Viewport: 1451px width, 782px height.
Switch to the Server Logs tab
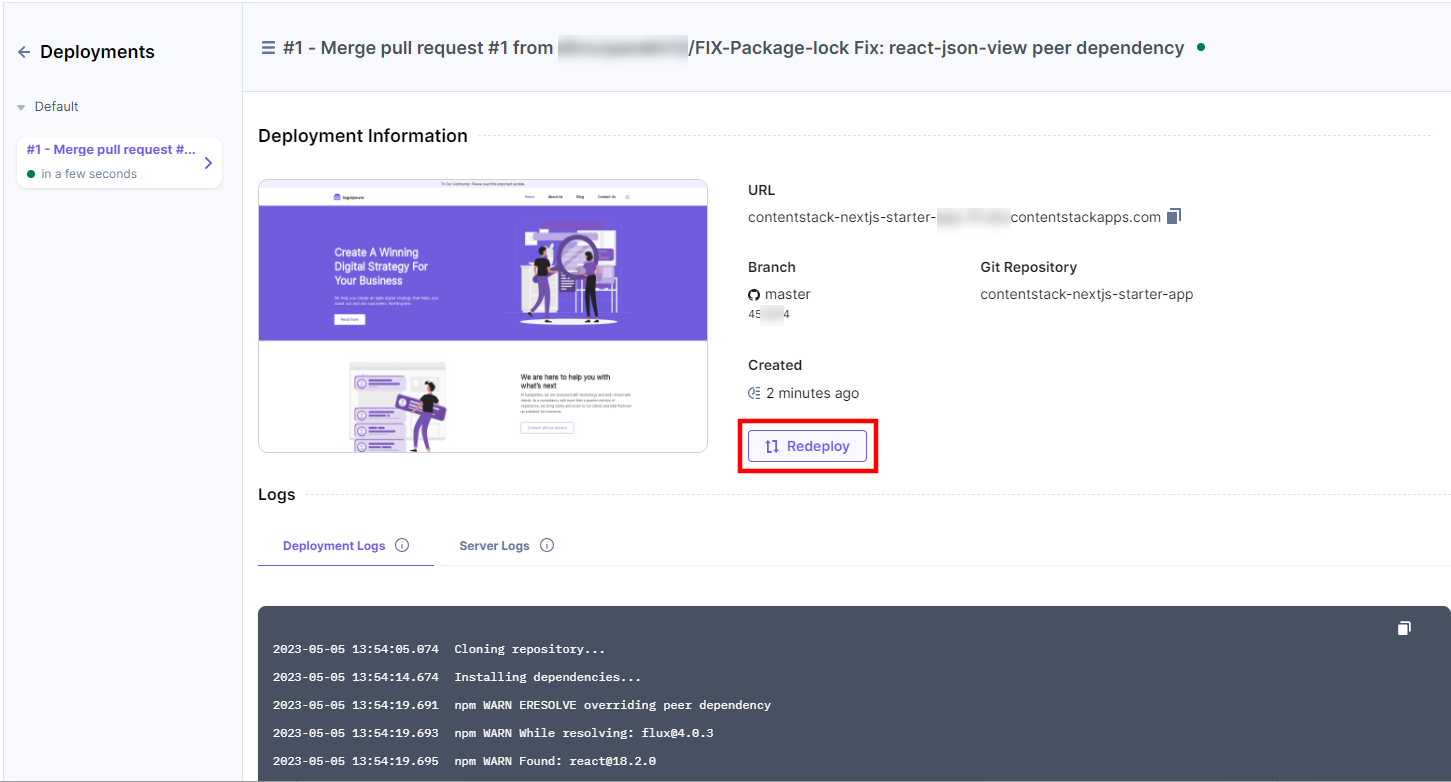point(494,545)
